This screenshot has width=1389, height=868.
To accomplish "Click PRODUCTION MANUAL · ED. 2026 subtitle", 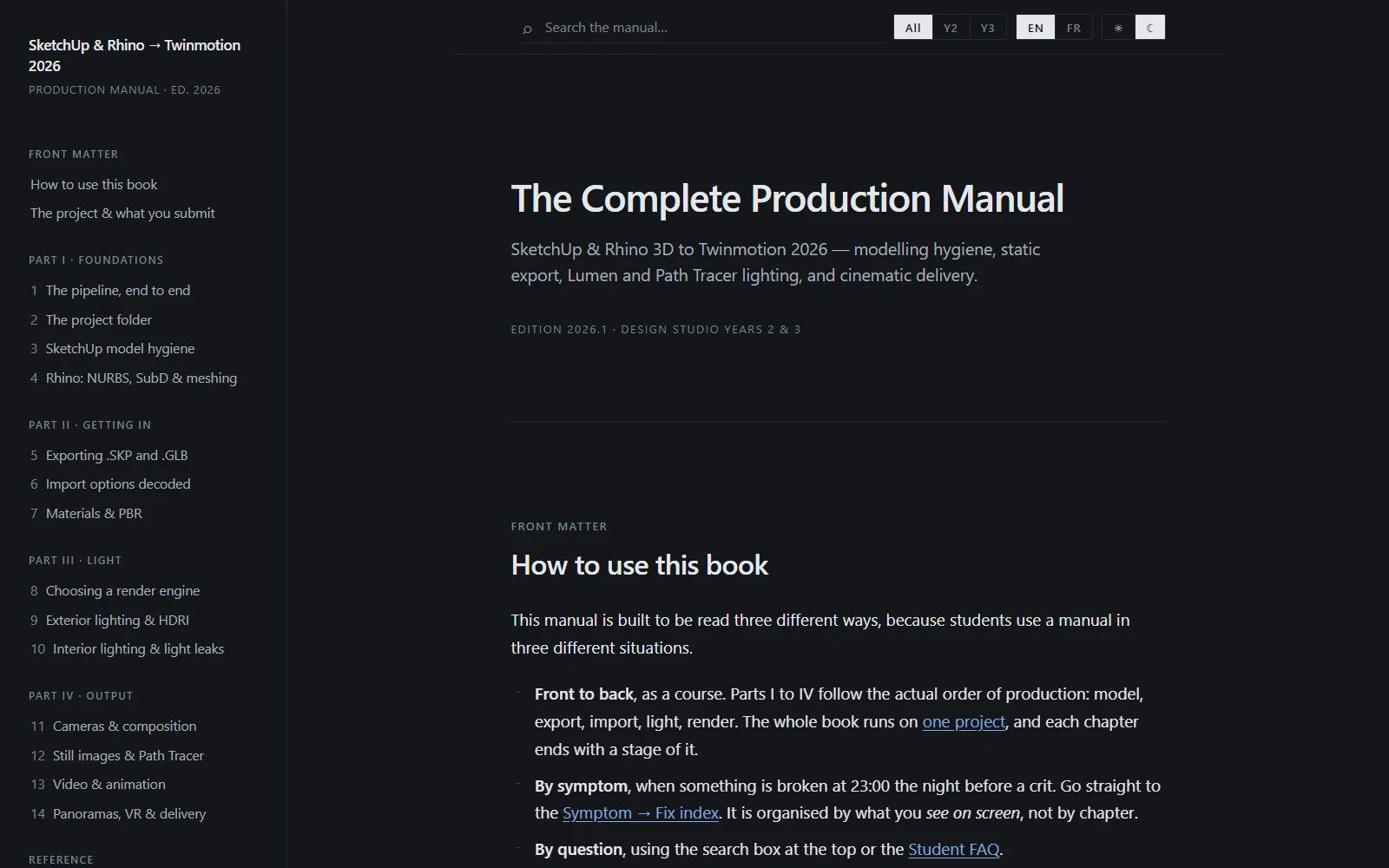I will coord(124,90).
